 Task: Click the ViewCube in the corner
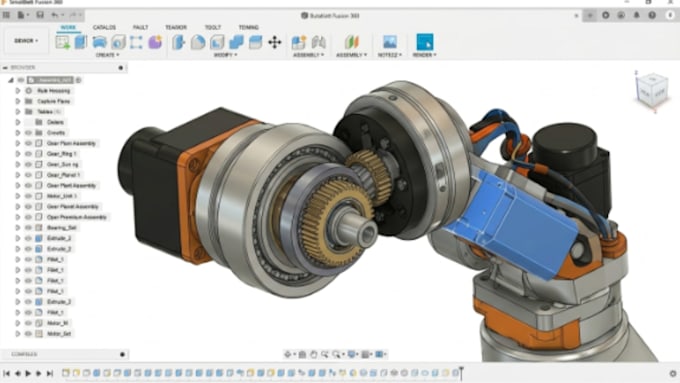[x=651, y=90]
